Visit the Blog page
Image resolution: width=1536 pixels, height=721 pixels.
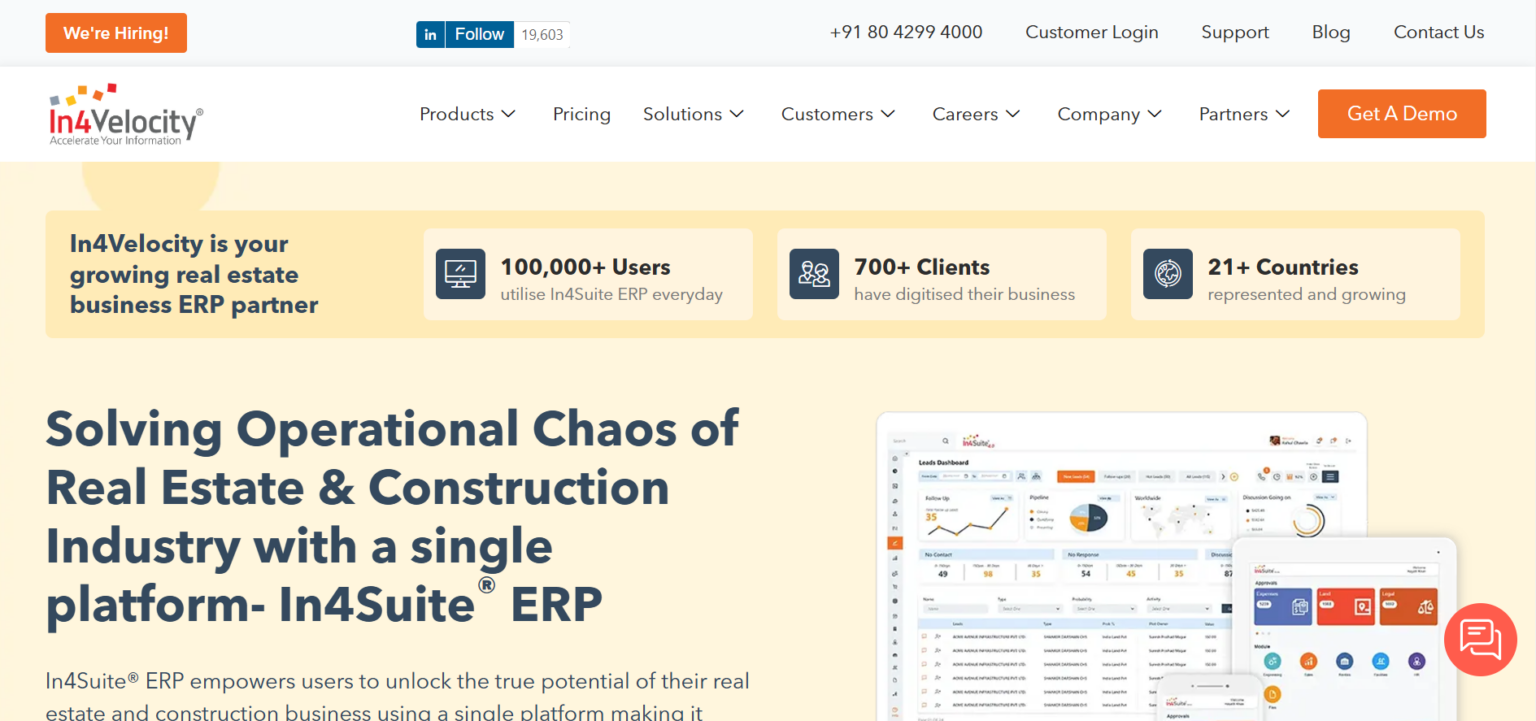(x=1330, y=32)
